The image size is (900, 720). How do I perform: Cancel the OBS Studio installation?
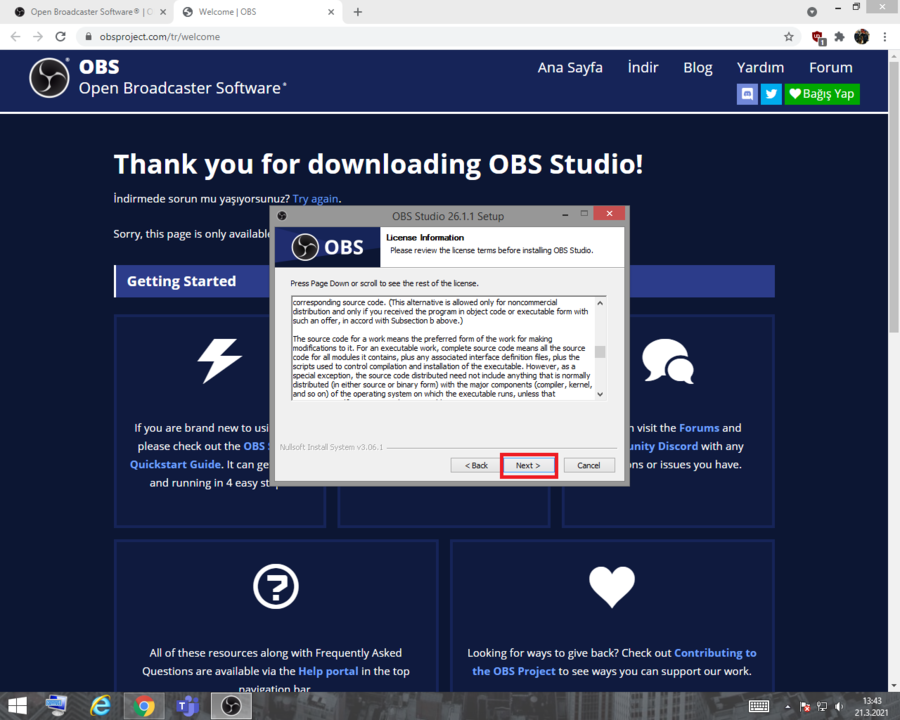point(589,465)
